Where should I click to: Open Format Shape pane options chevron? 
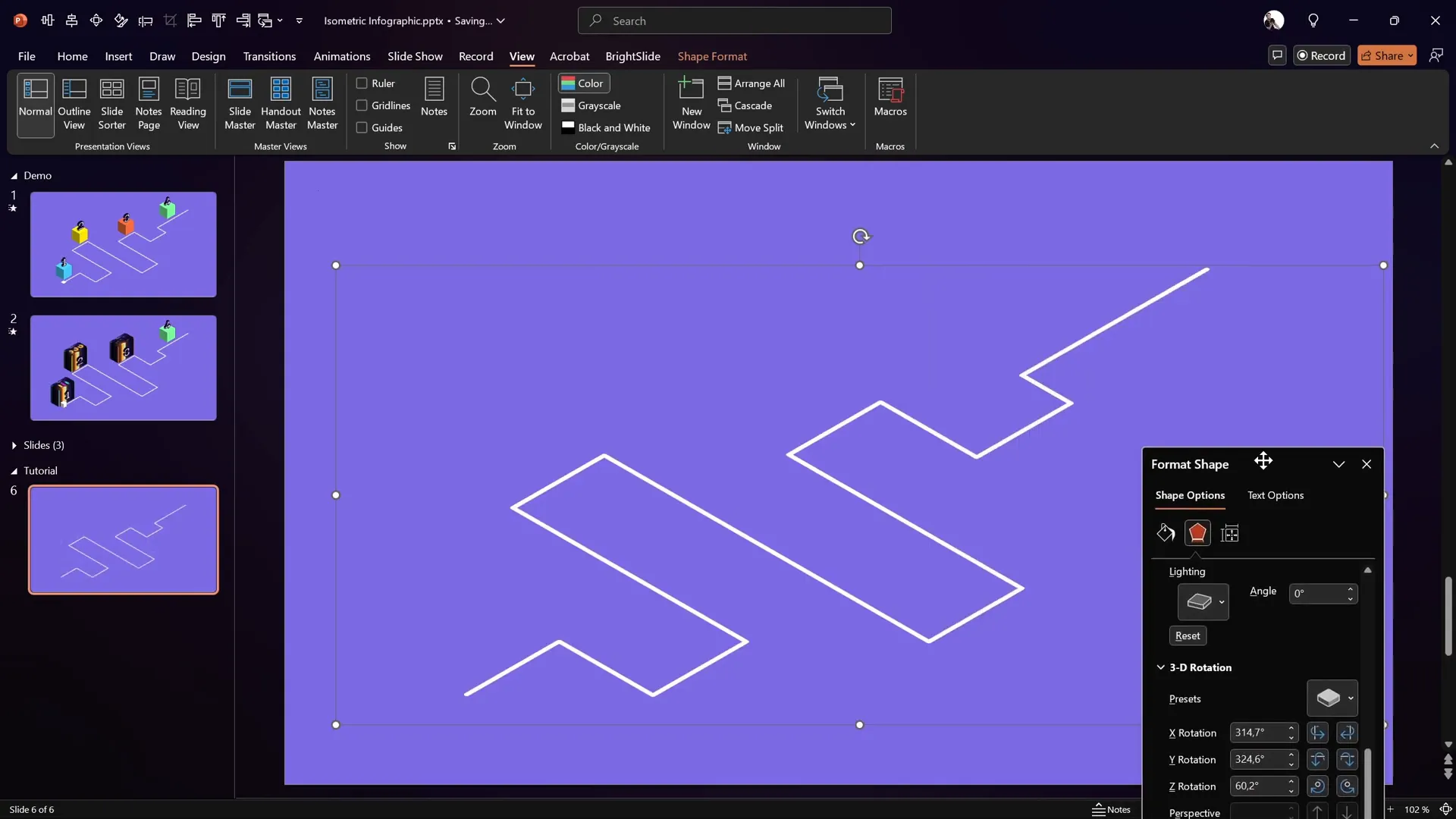pos(1338,464)
